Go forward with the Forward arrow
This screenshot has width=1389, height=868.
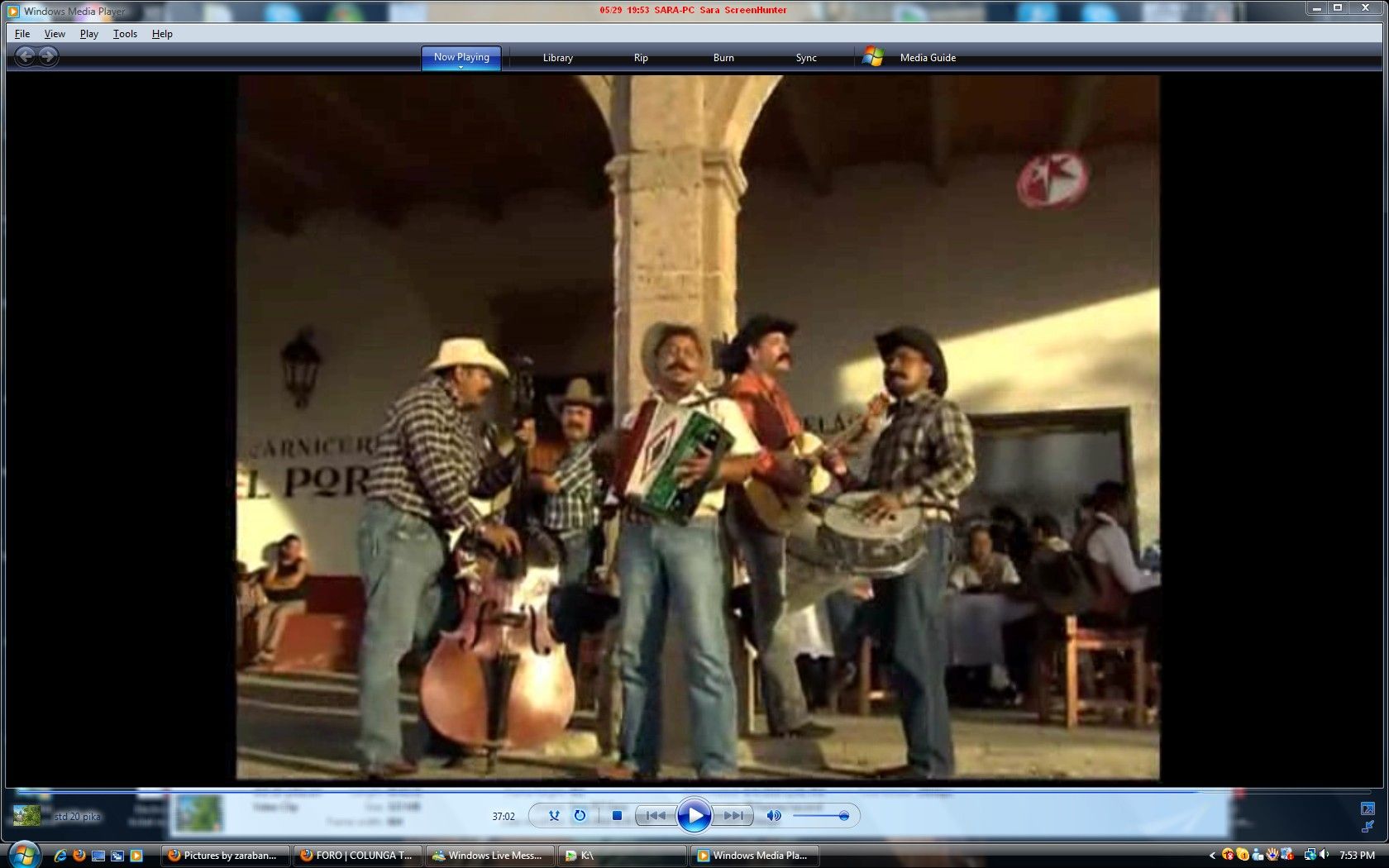pos(49,56)
